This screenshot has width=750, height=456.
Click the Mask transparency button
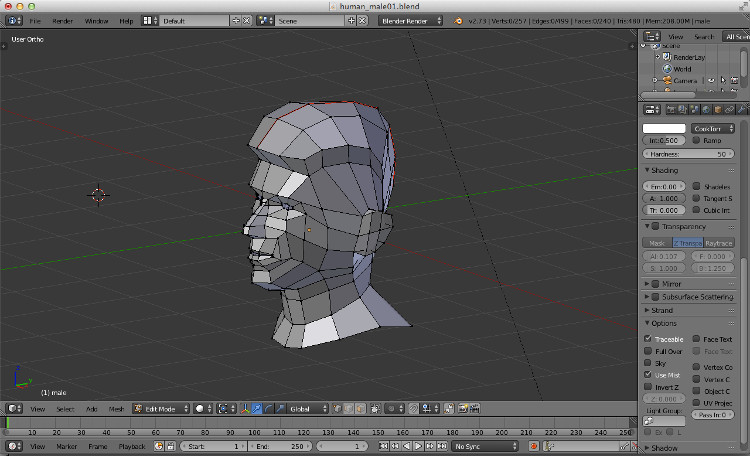pos(657,243)
